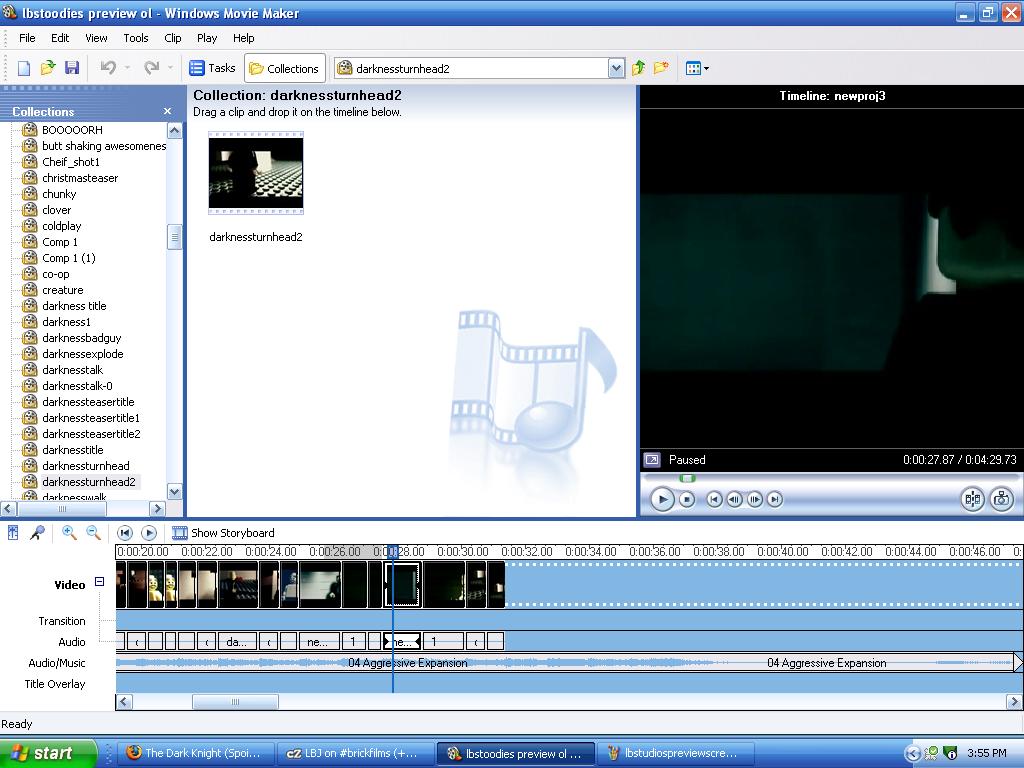Toggle the Collections pane
Screen dimensions: 1024x768
click(x=284, y=68)
